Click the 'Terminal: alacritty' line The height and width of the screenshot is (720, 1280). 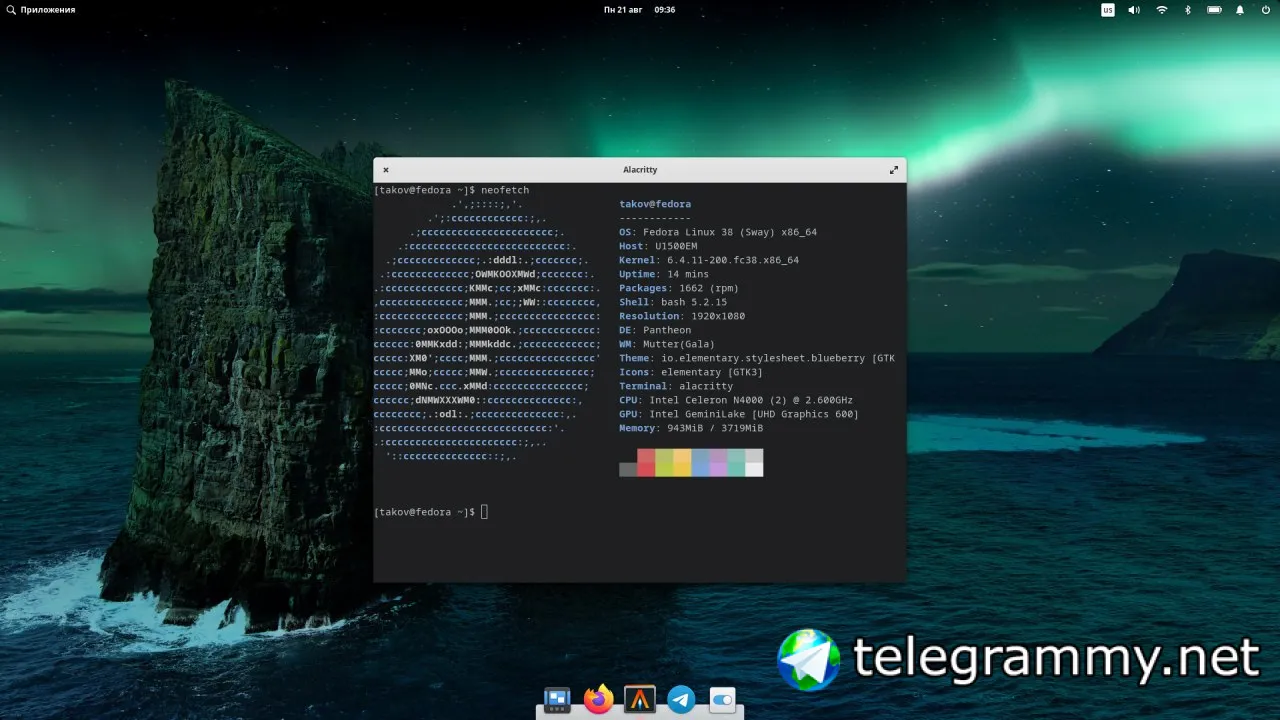[x=676, y=386]
